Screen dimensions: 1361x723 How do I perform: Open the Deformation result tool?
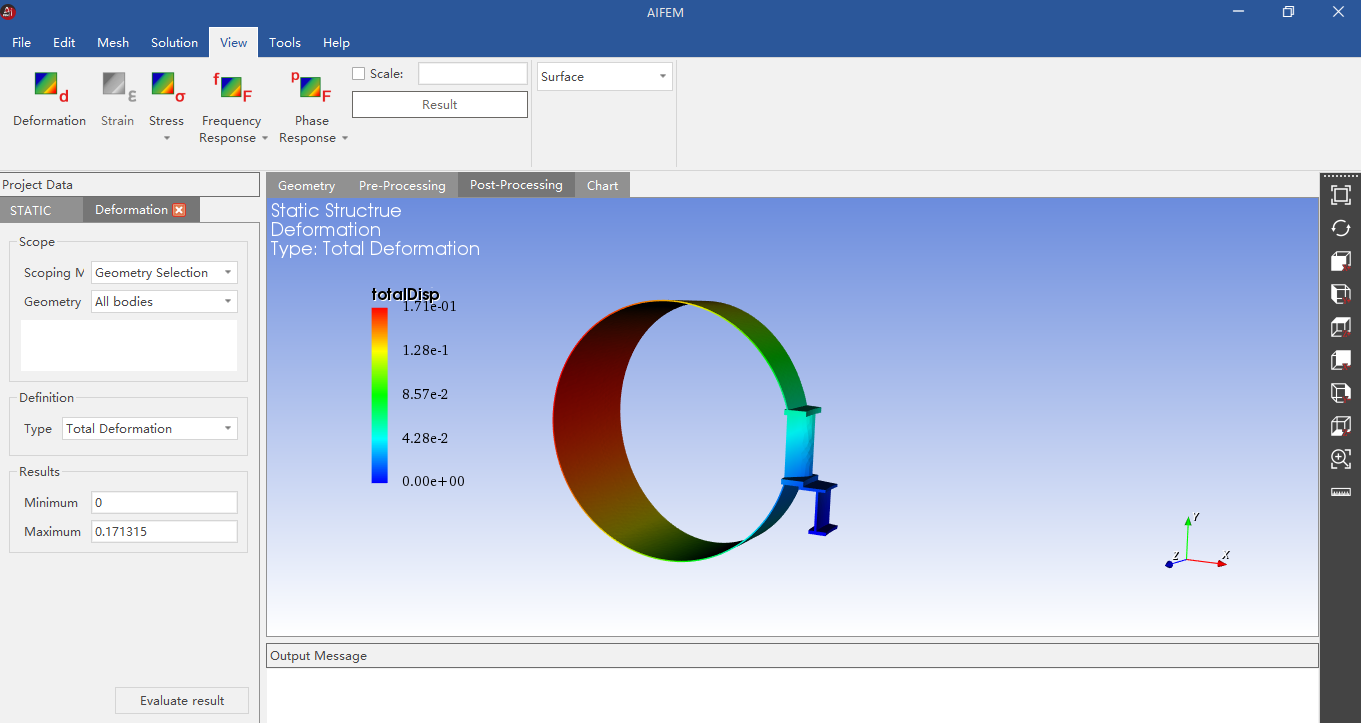coord(50,100)
